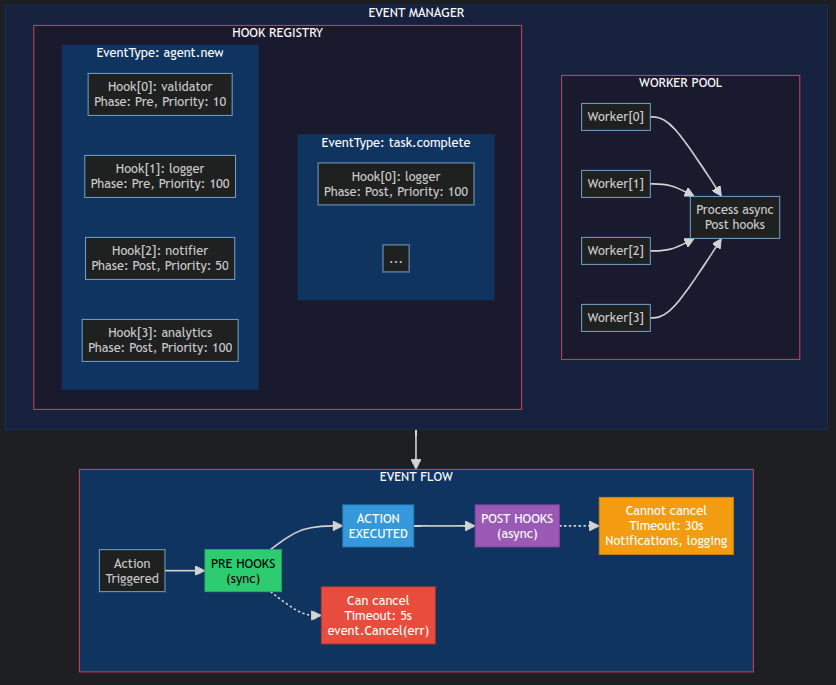
Task: Click the HOOK REGISTRY title label
Action: [x=277, y=33]
